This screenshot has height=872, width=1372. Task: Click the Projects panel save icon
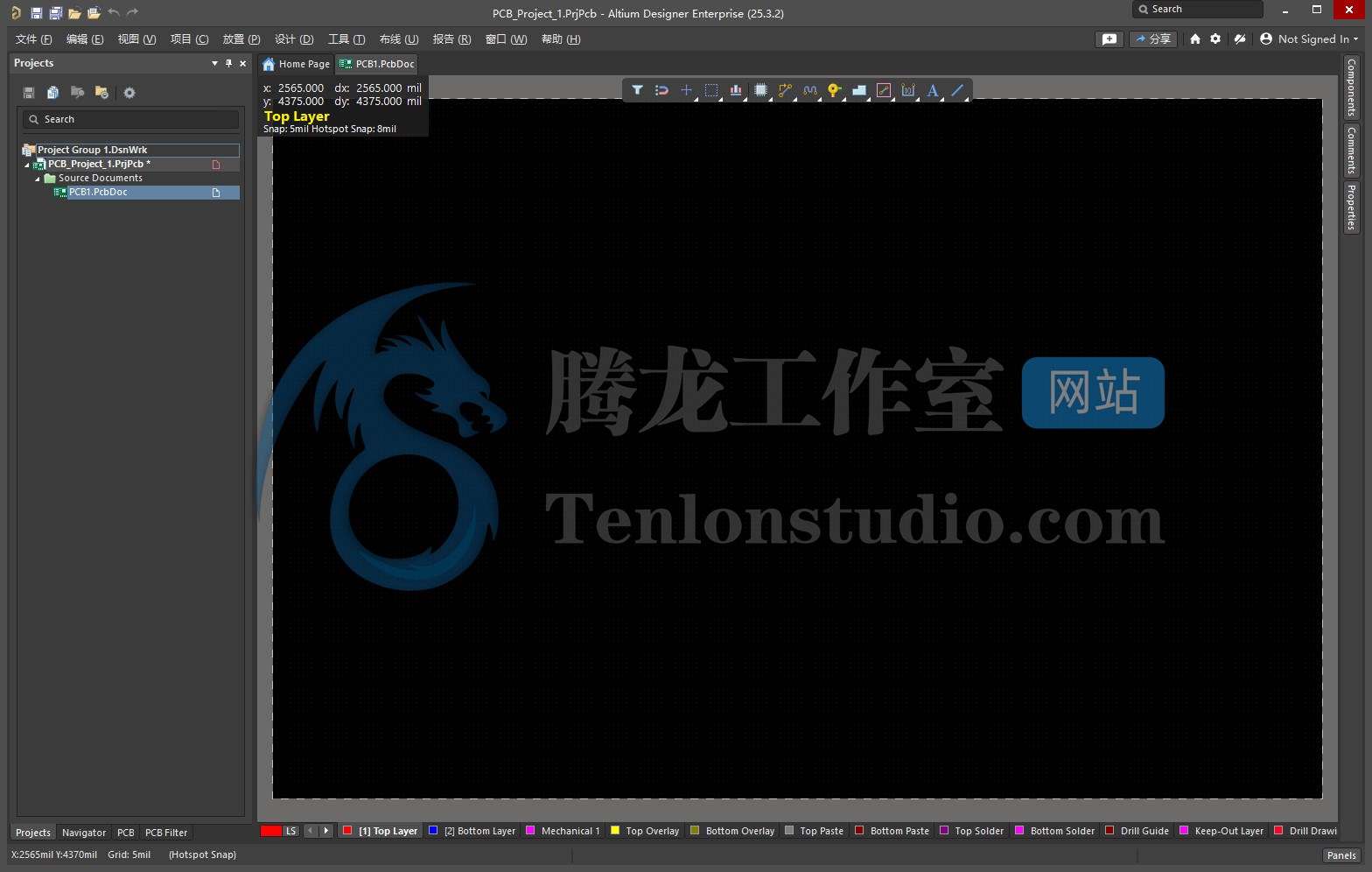(29, 93)
